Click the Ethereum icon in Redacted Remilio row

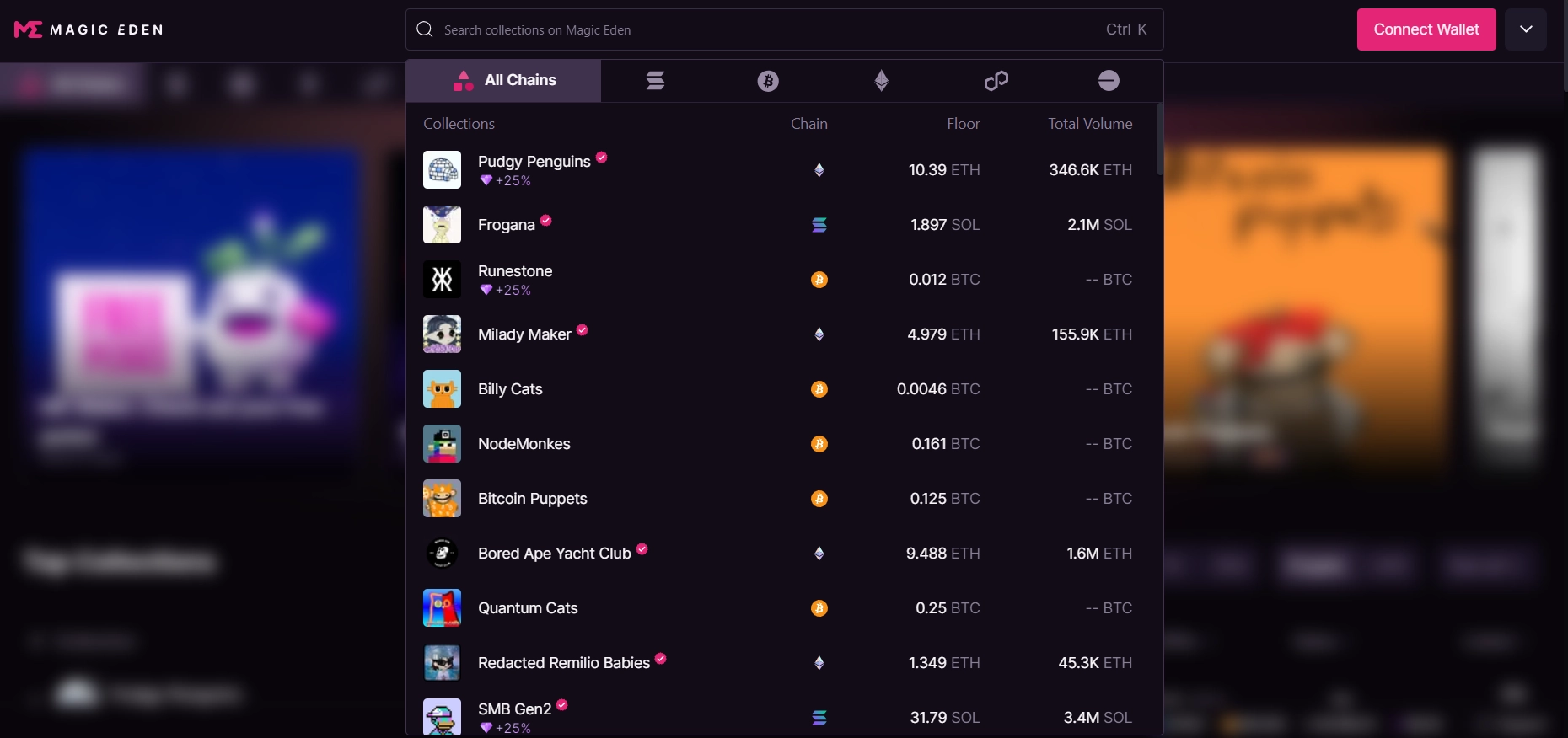819,663
